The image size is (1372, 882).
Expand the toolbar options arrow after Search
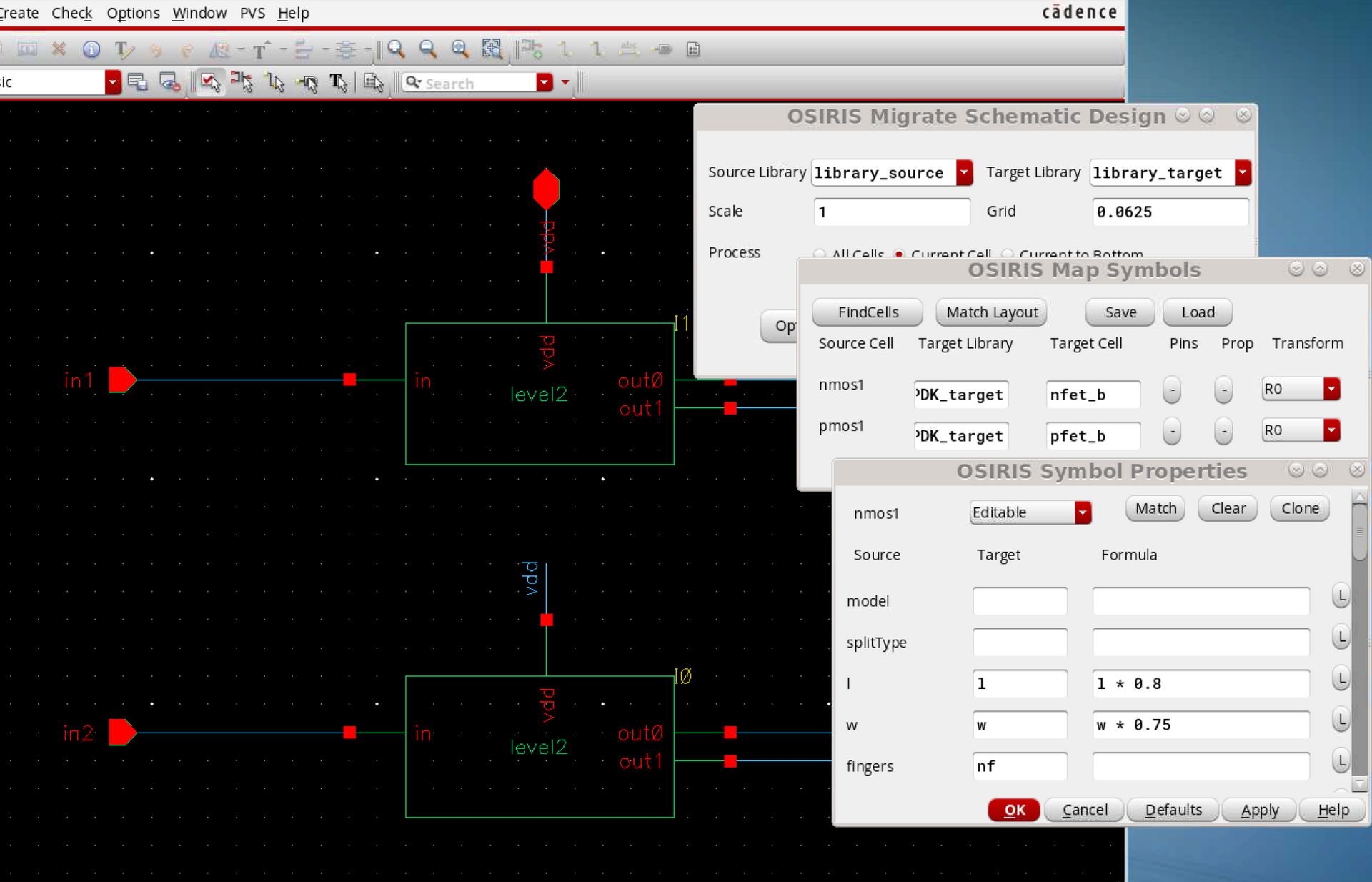pos(565,82)
